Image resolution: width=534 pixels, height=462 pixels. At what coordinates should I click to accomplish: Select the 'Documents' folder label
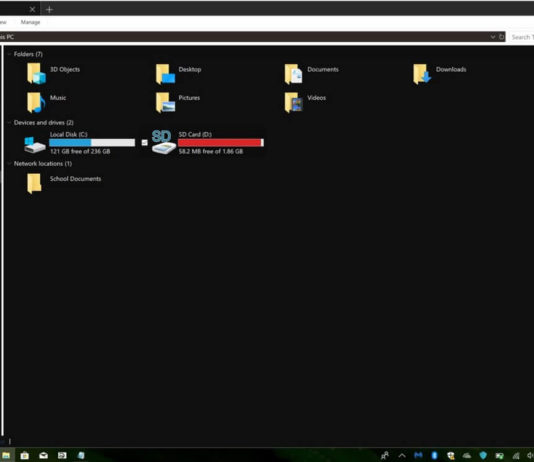323,69
